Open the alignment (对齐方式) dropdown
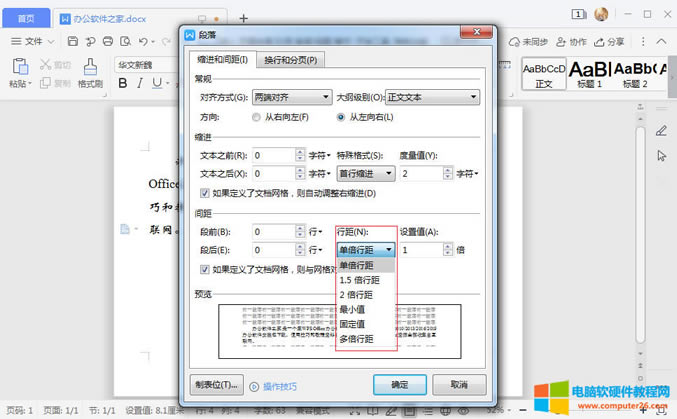 [x=292, y=97]
